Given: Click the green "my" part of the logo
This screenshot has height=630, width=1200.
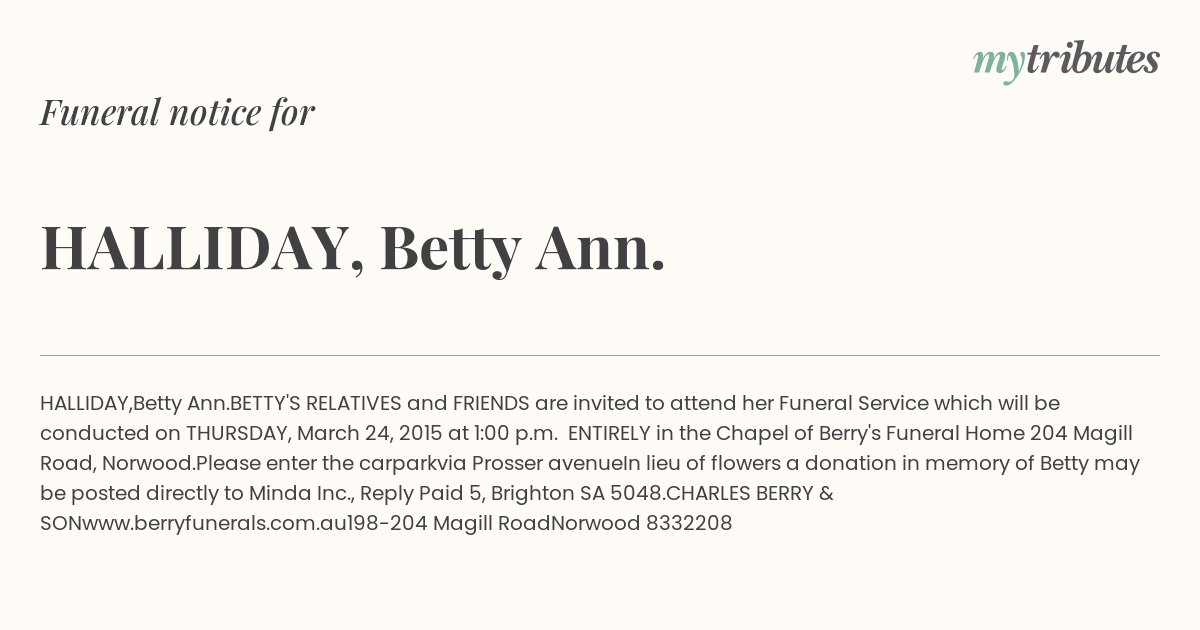Looking at the screenshot, I should coord(999,65).
